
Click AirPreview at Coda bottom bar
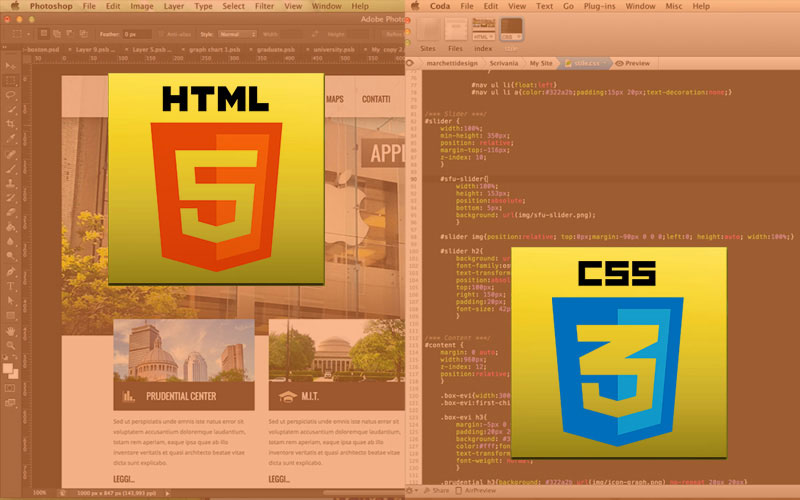476,490
